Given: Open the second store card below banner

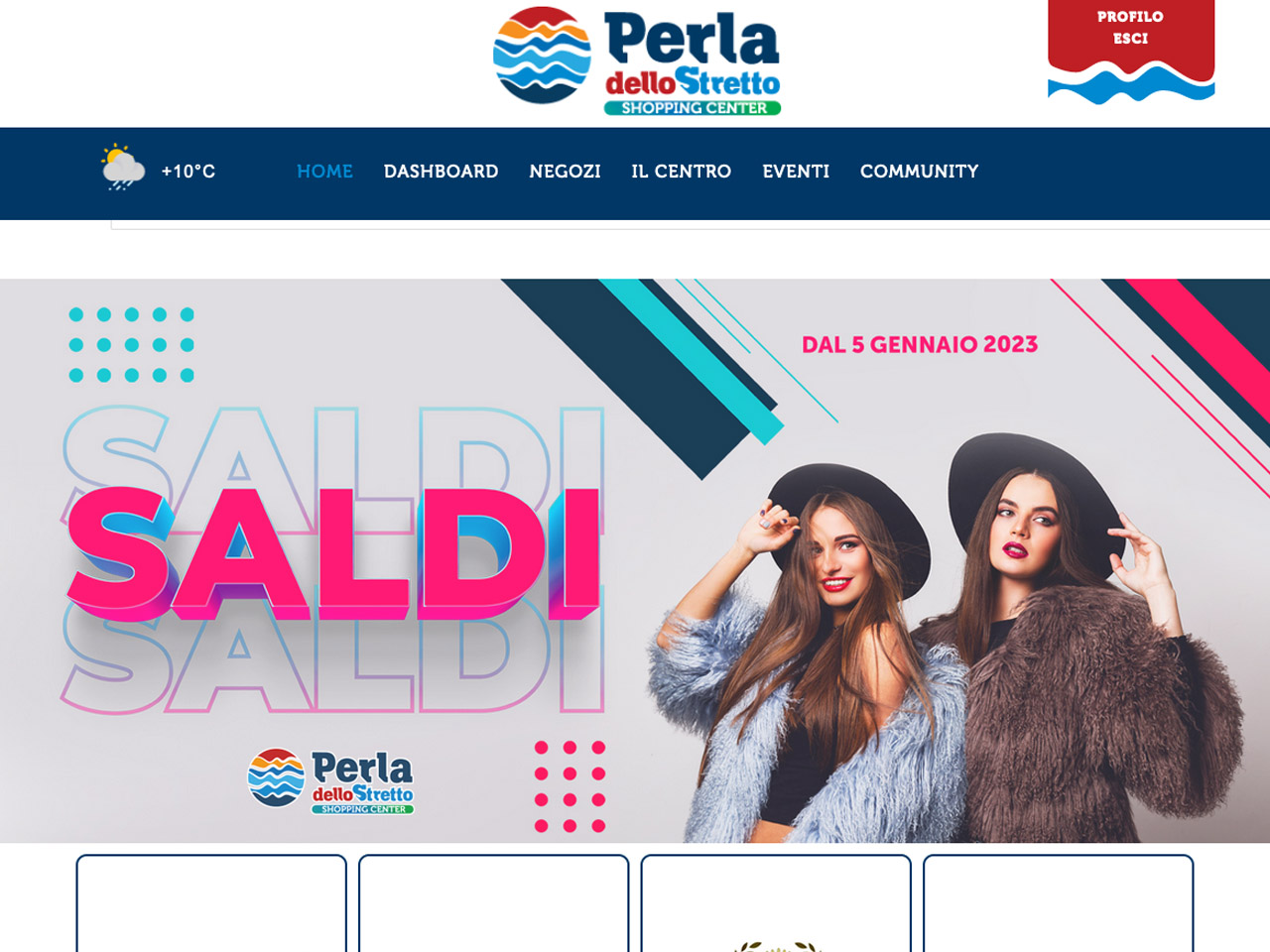Looking at the screenshot, I should point(494,903).
